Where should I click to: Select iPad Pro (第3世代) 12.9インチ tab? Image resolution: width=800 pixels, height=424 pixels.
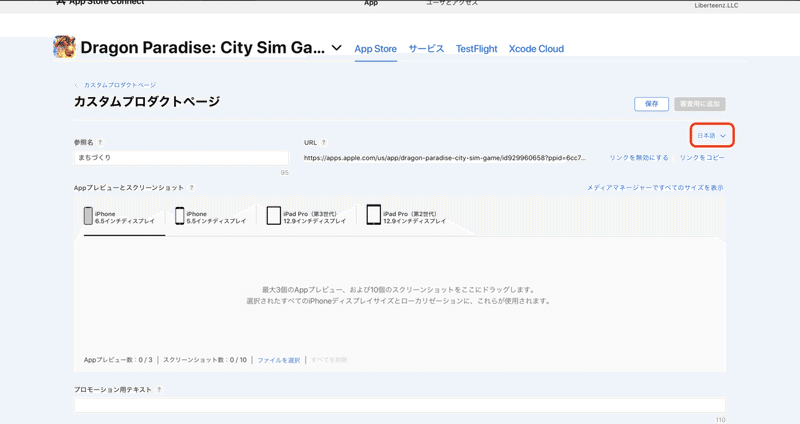(x=307, y=216)
